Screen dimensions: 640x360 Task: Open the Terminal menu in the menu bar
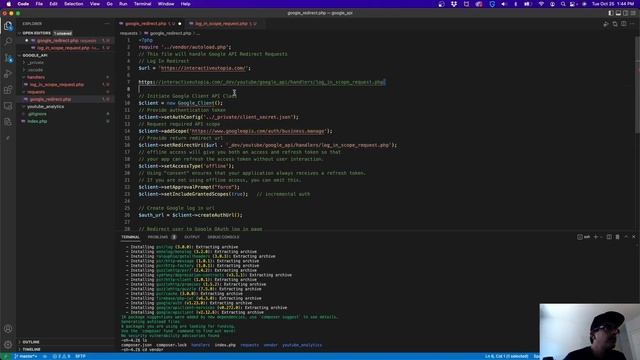[142, 4]
